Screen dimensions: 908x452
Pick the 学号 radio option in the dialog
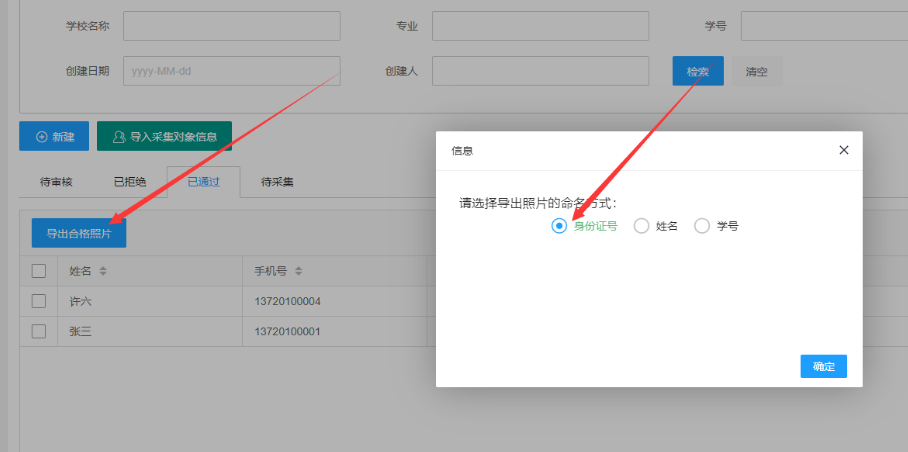(702, 226)
